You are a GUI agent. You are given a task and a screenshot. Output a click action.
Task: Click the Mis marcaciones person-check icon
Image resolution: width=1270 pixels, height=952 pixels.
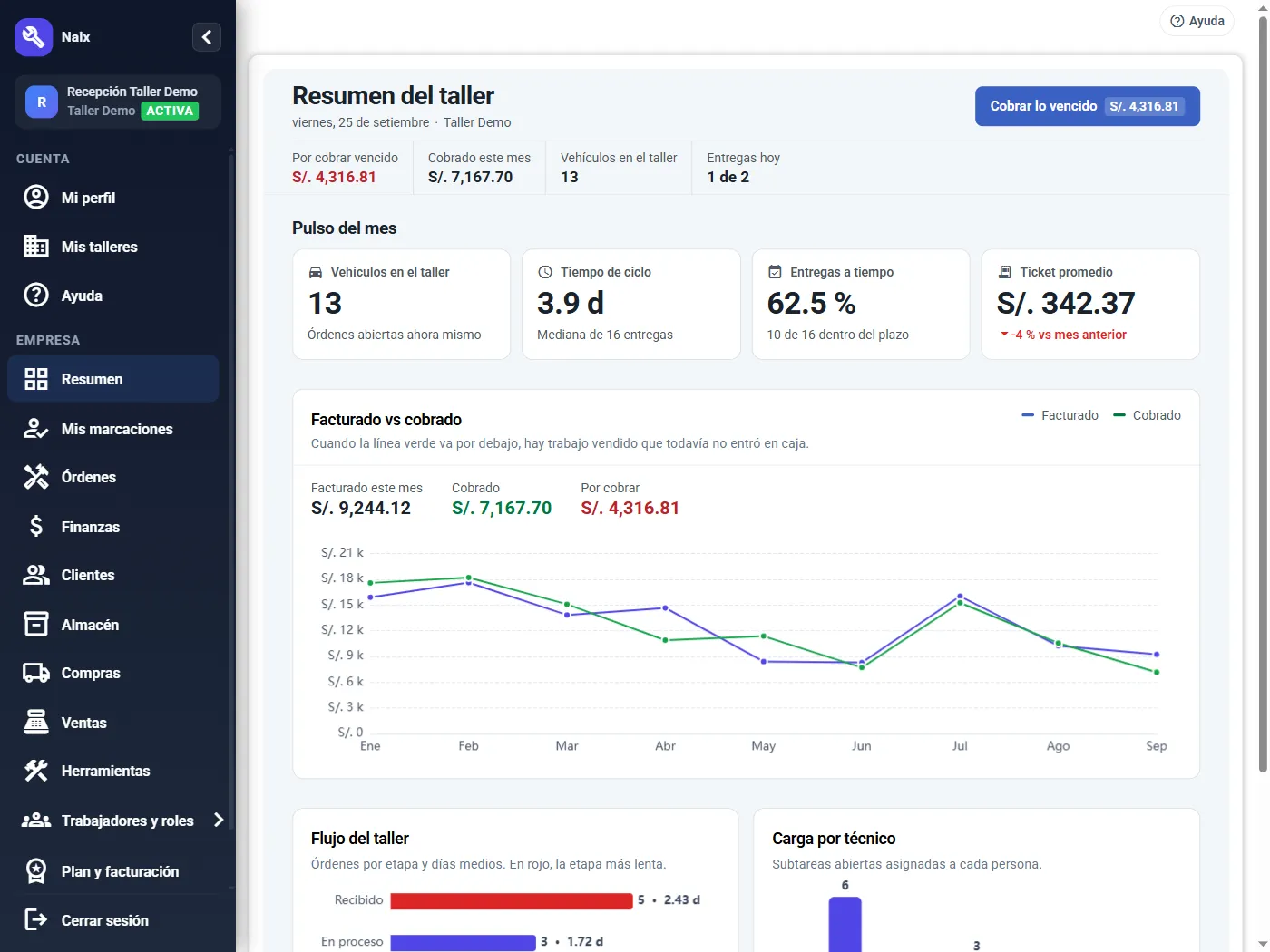click(x=36, y=429)
